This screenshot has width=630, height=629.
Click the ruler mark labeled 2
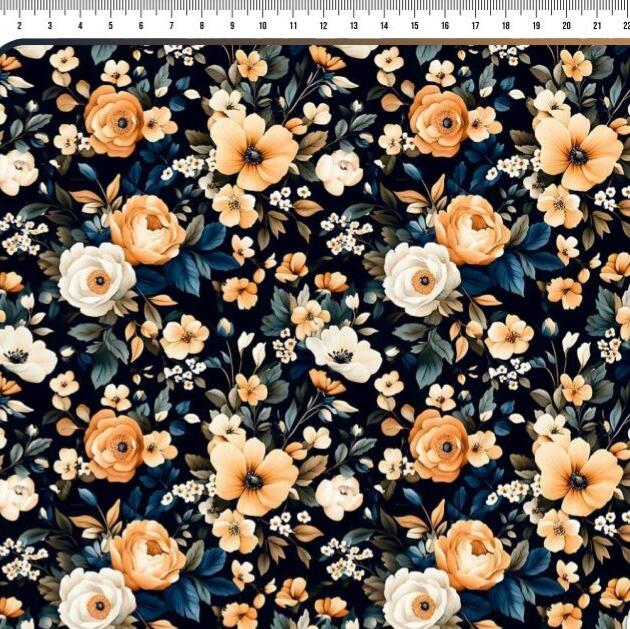[19, 26]
